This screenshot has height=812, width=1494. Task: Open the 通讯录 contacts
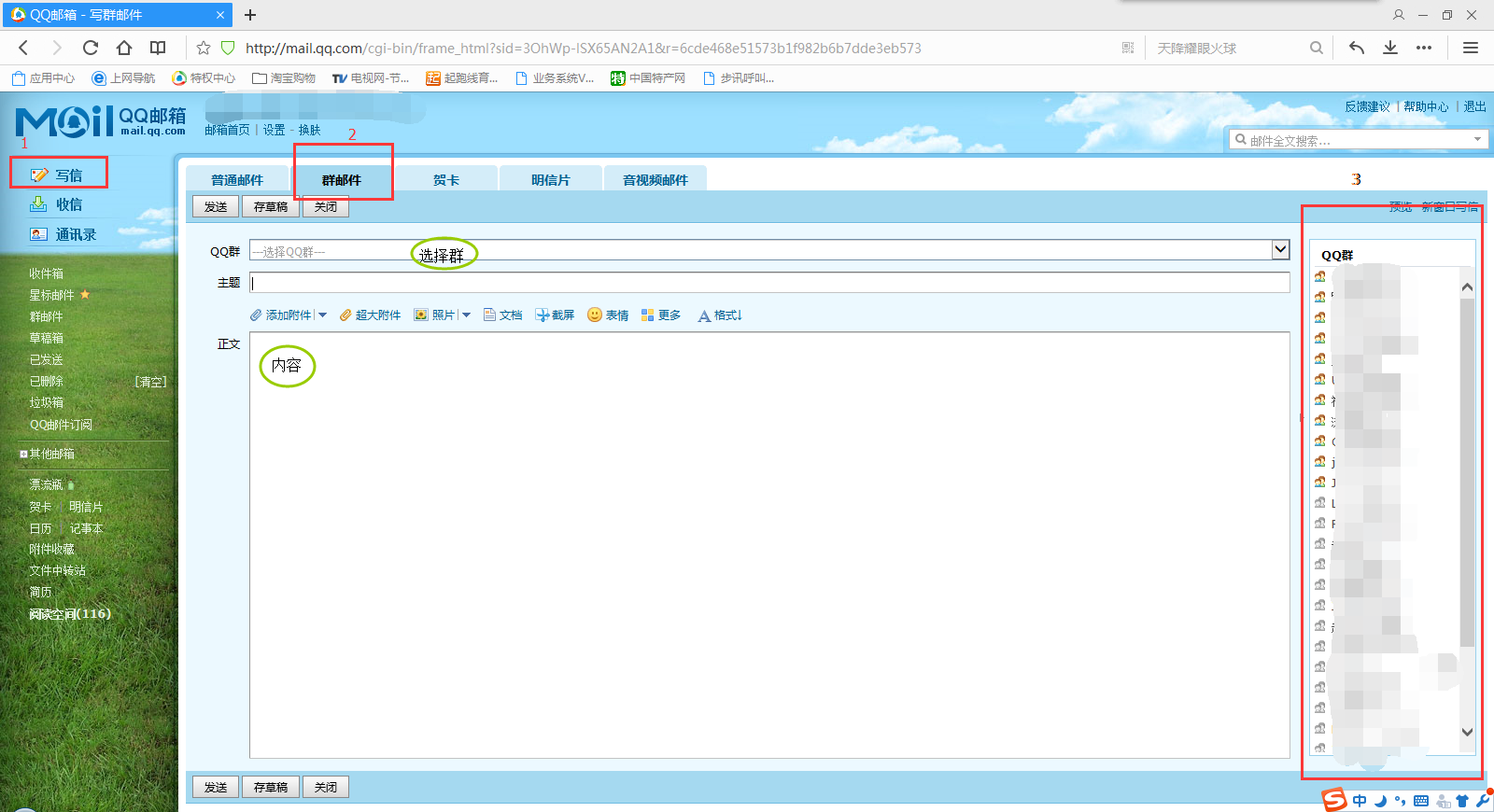(63, 234)
